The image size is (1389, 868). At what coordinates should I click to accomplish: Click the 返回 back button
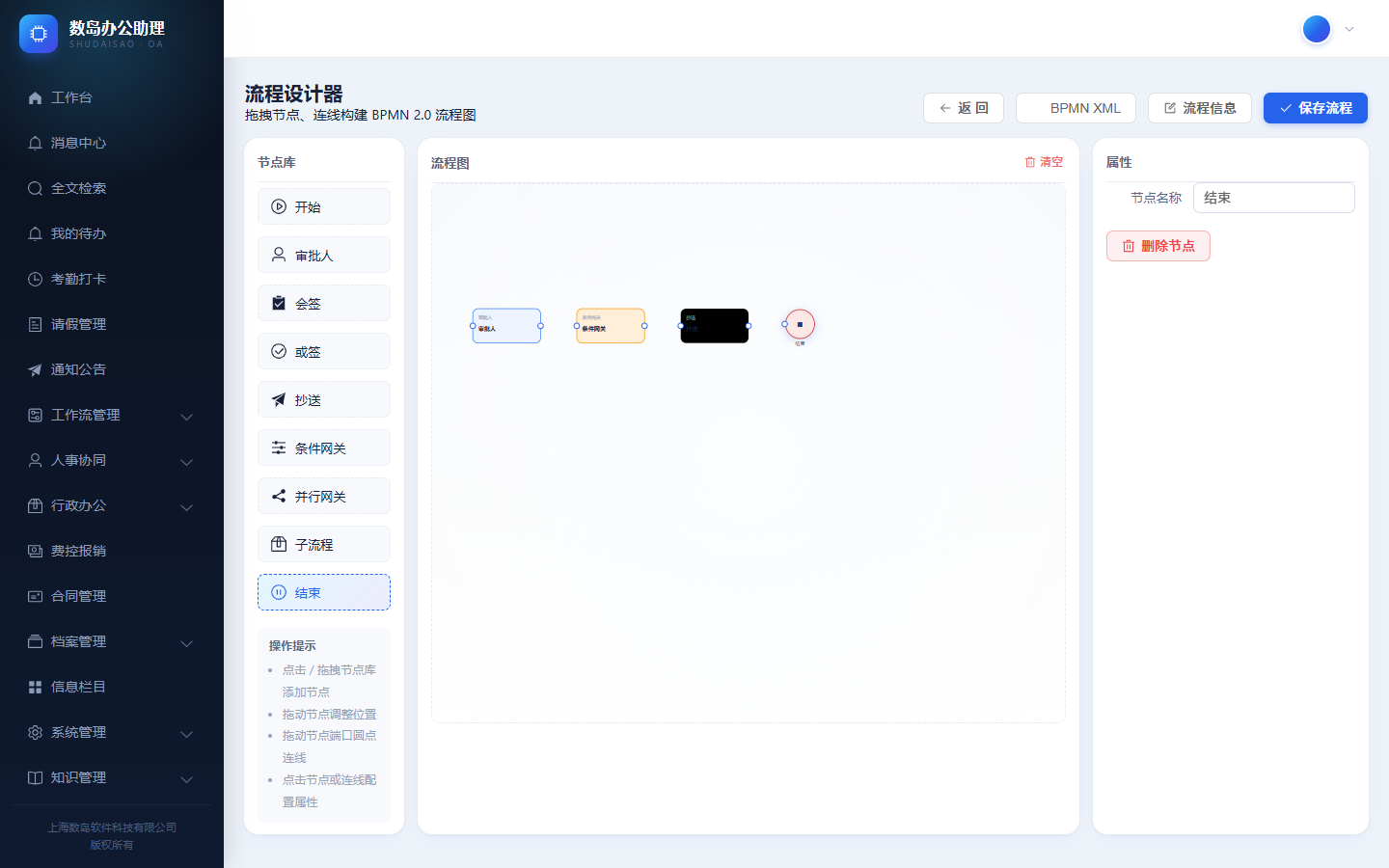pyautogui.click(x=964, y=108)
